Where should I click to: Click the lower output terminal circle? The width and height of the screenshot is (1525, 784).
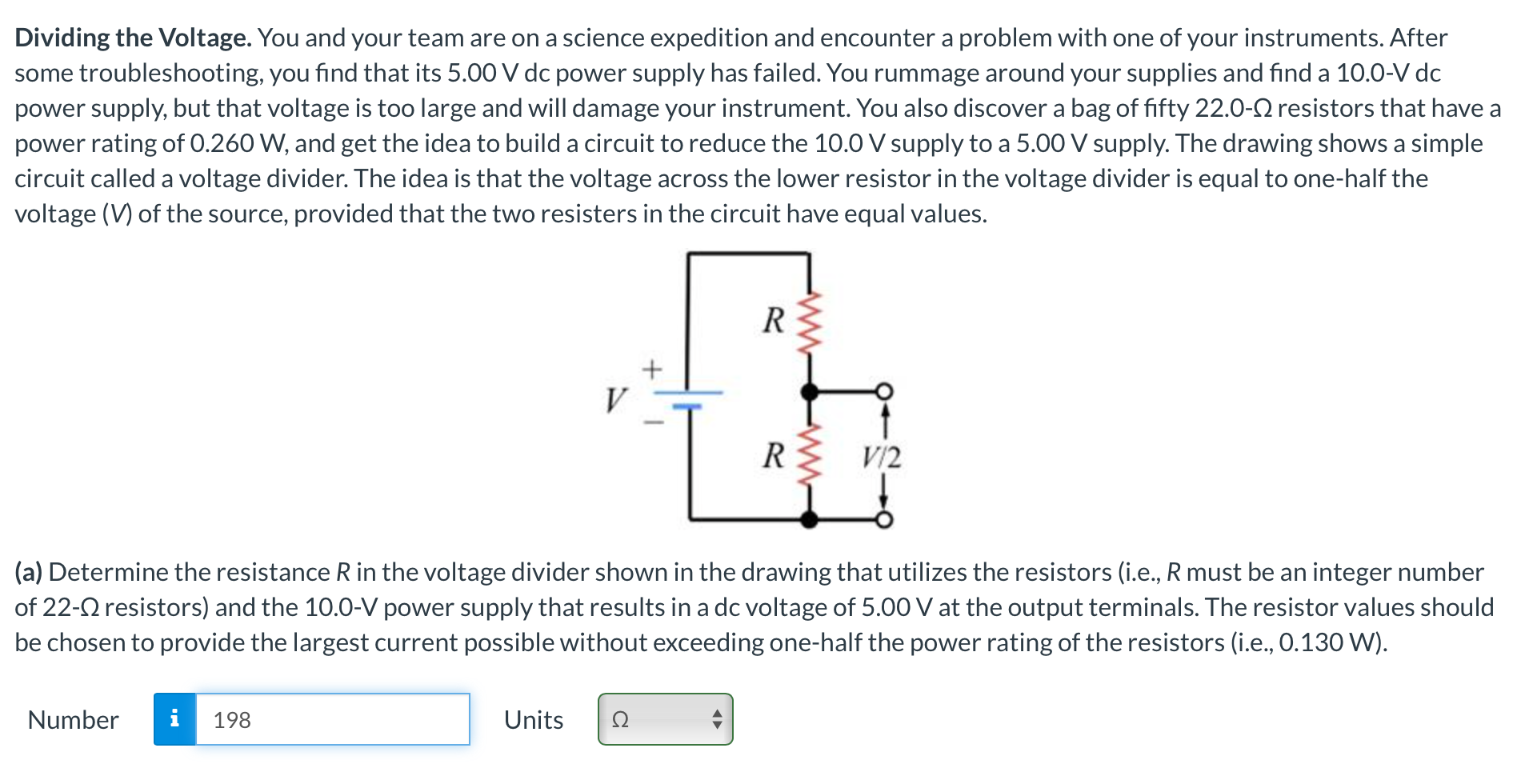(885, 520)
